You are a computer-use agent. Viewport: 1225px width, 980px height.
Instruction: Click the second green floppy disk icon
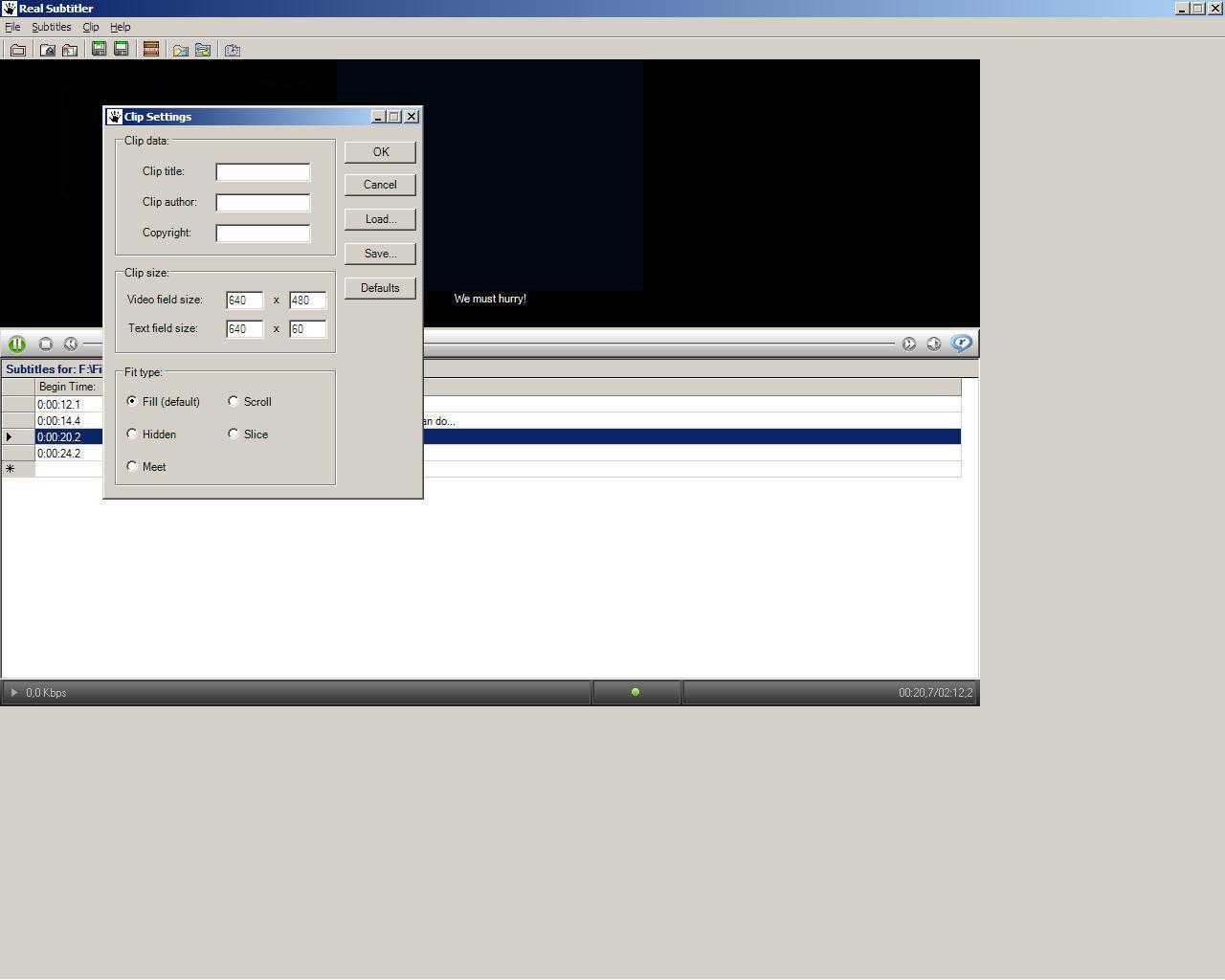pyautogui.click(x=122, y=49)
